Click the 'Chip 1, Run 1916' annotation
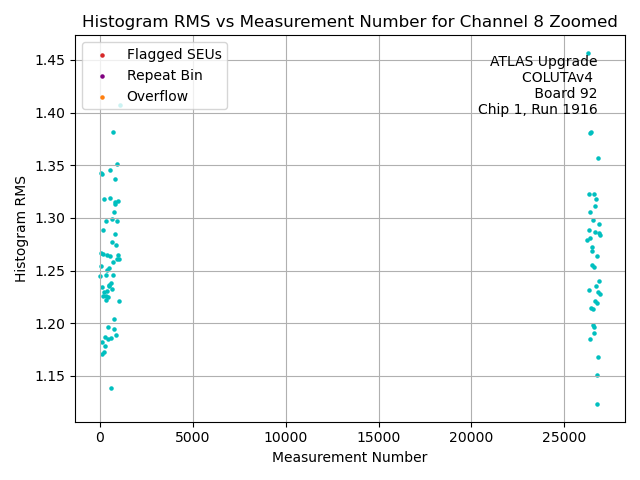 tap(537, 110)
